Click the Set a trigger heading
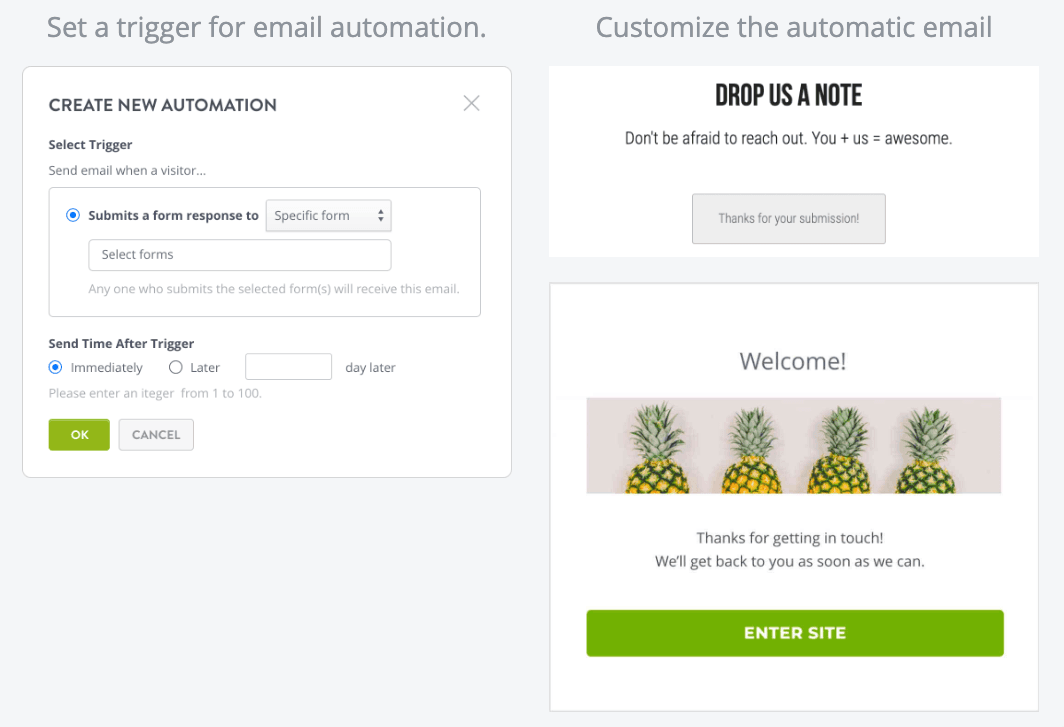The image size is (1064, 727). 266,27
